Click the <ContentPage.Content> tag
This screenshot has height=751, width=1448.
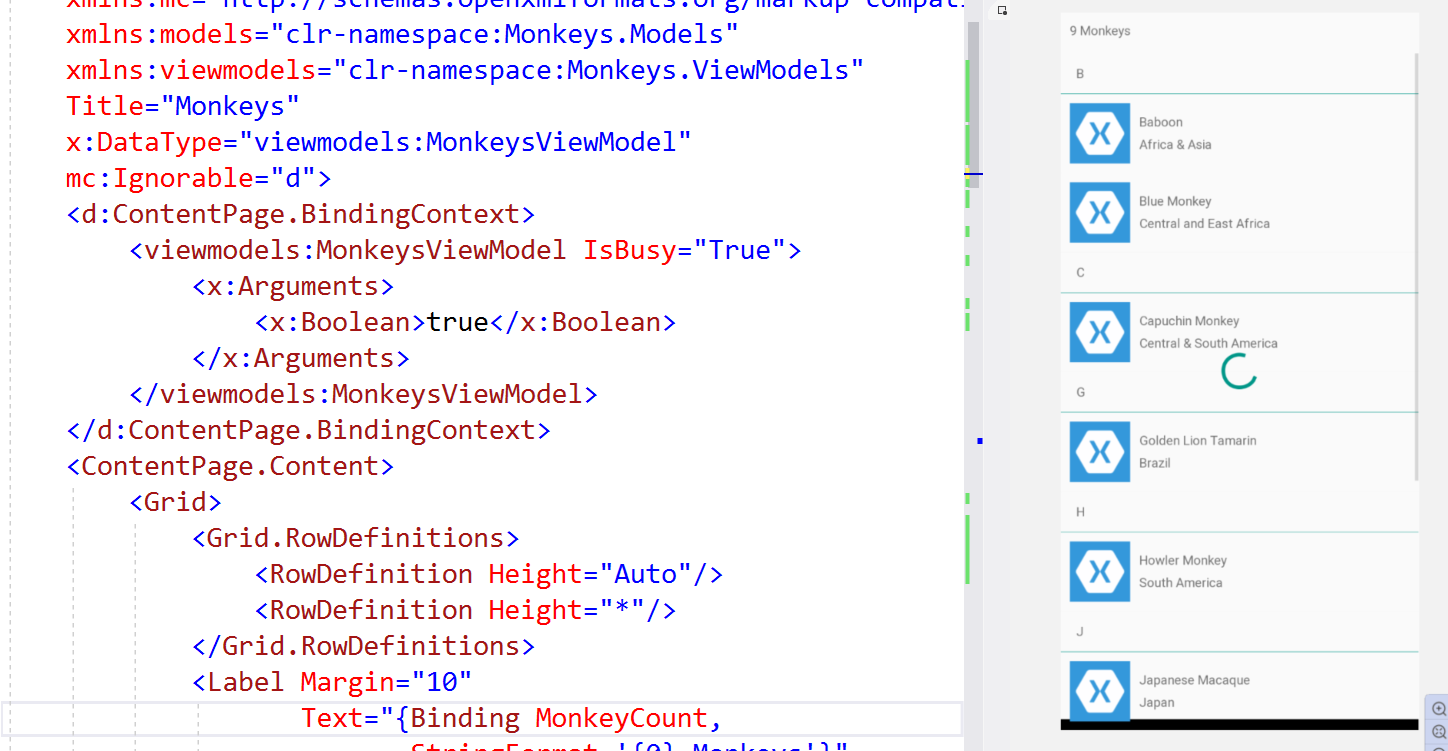[230, 466]
